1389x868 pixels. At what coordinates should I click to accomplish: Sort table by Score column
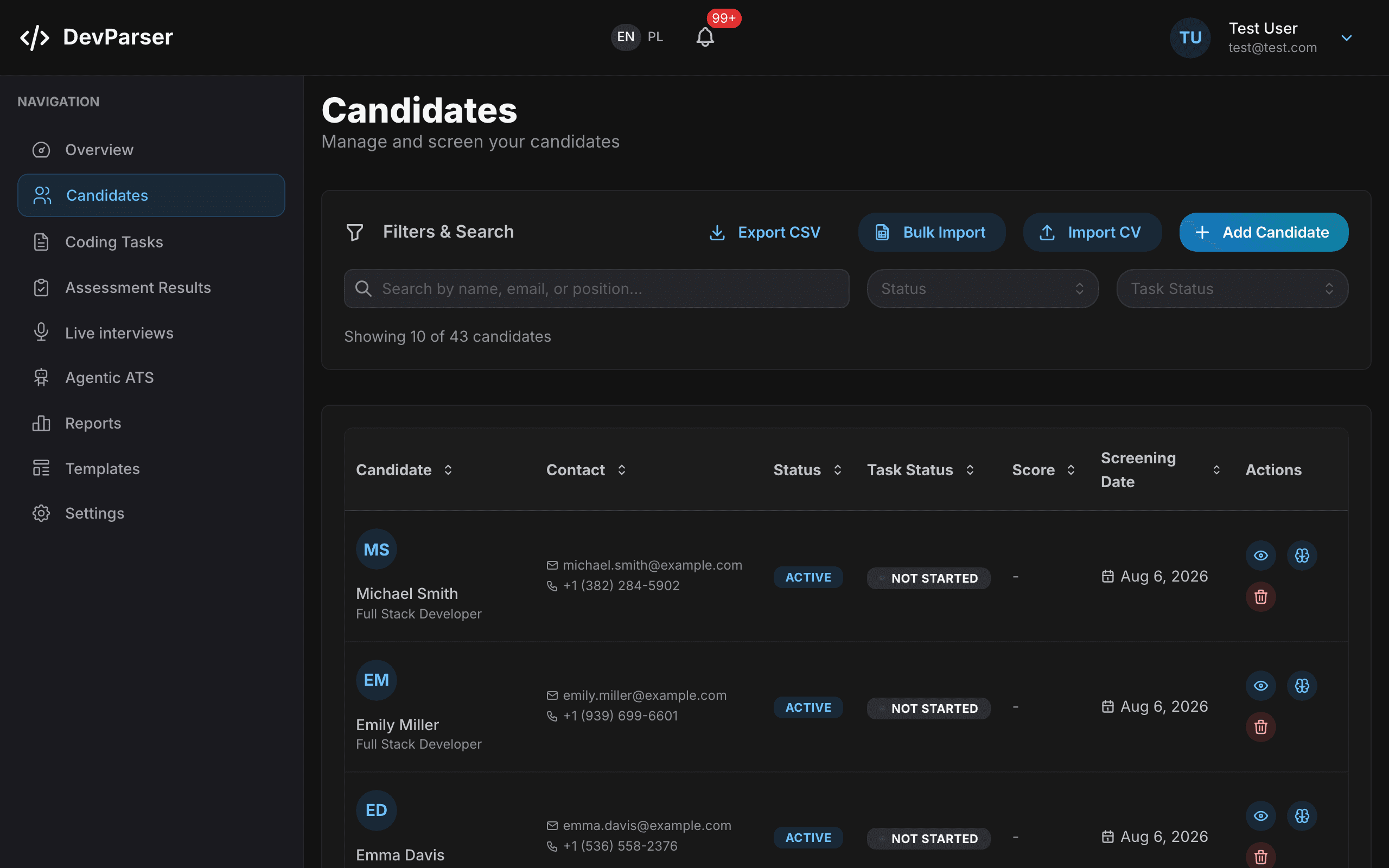1043,470
